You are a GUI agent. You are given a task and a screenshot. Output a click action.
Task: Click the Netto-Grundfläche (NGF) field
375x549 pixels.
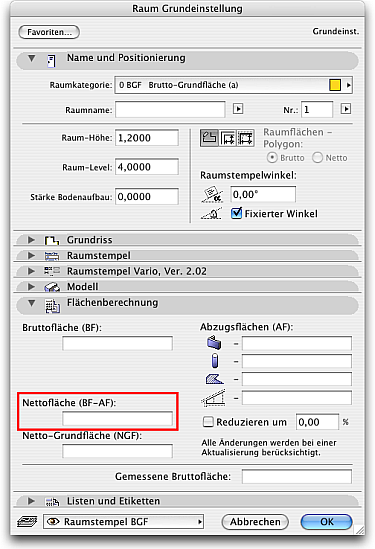(117, 451)
